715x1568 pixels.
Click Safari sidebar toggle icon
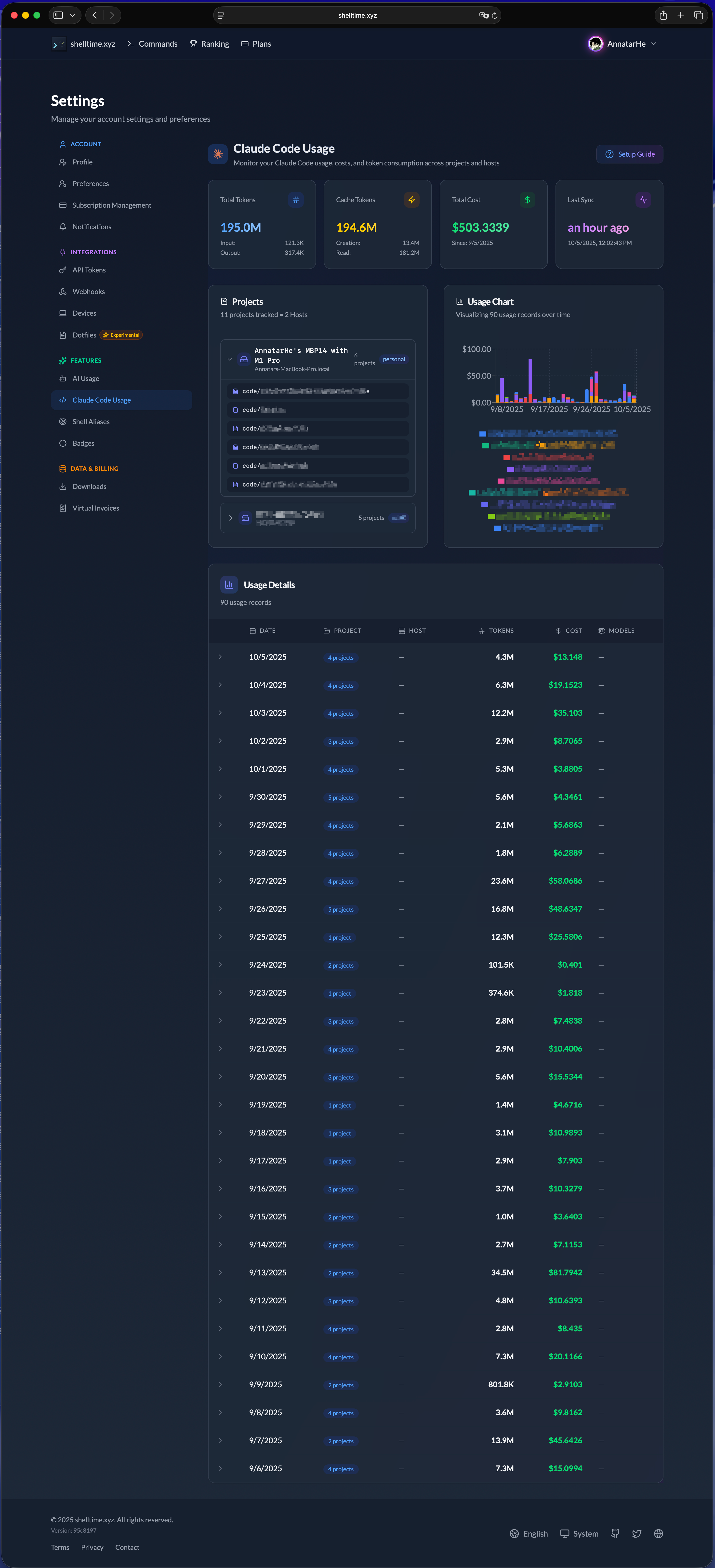pyautogui.click(x=58, y=15)
